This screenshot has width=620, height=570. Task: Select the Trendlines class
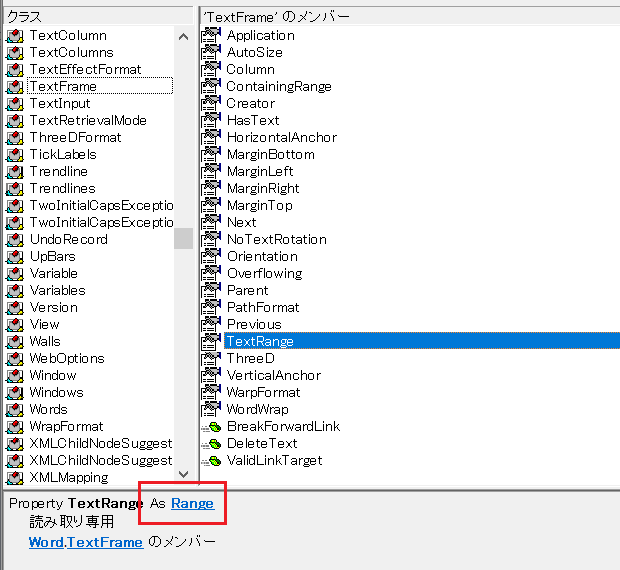coord(62,189)
